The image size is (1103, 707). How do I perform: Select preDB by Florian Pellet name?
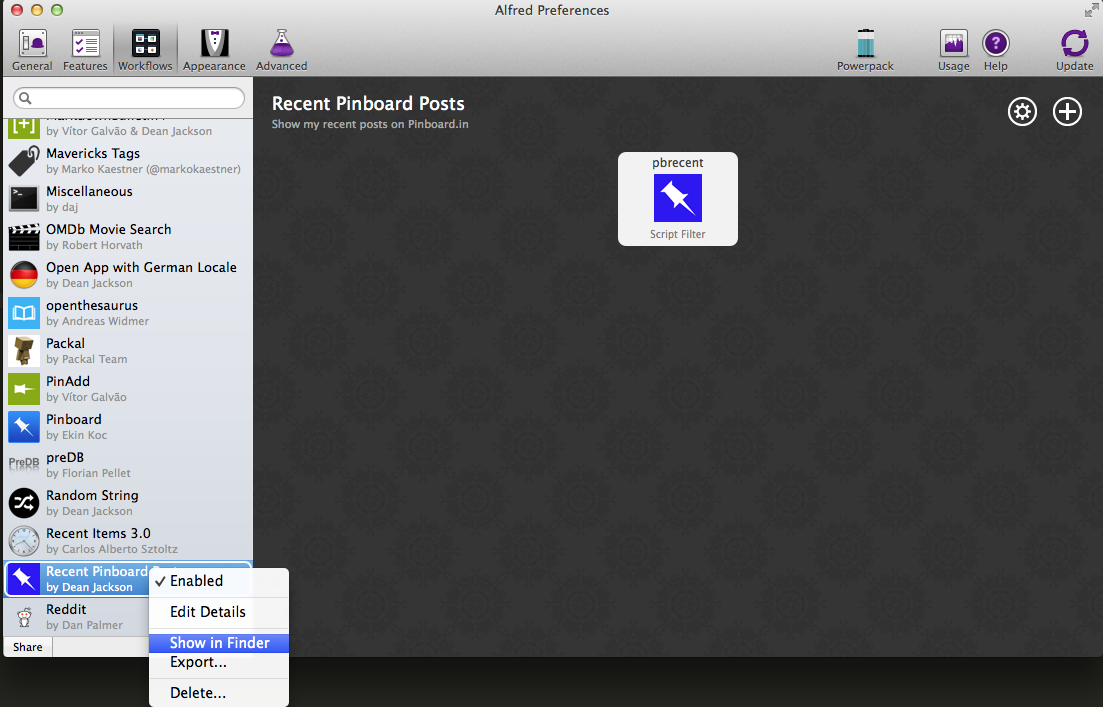click(65, 457)
